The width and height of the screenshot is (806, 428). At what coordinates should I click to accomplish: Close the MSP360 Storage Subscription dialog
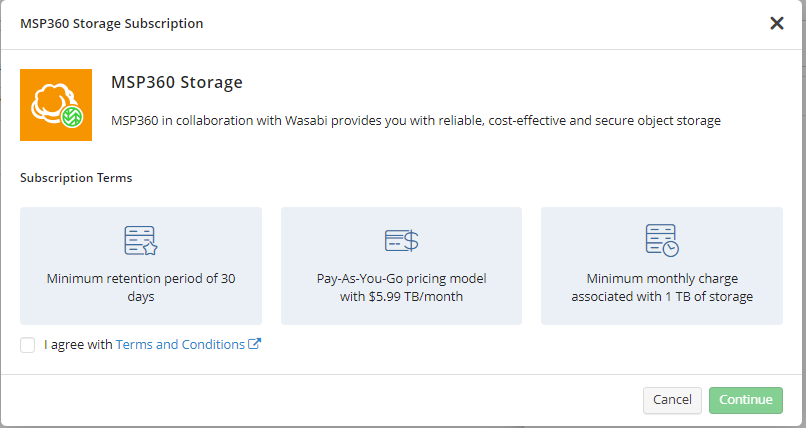[x=776, y=23]
